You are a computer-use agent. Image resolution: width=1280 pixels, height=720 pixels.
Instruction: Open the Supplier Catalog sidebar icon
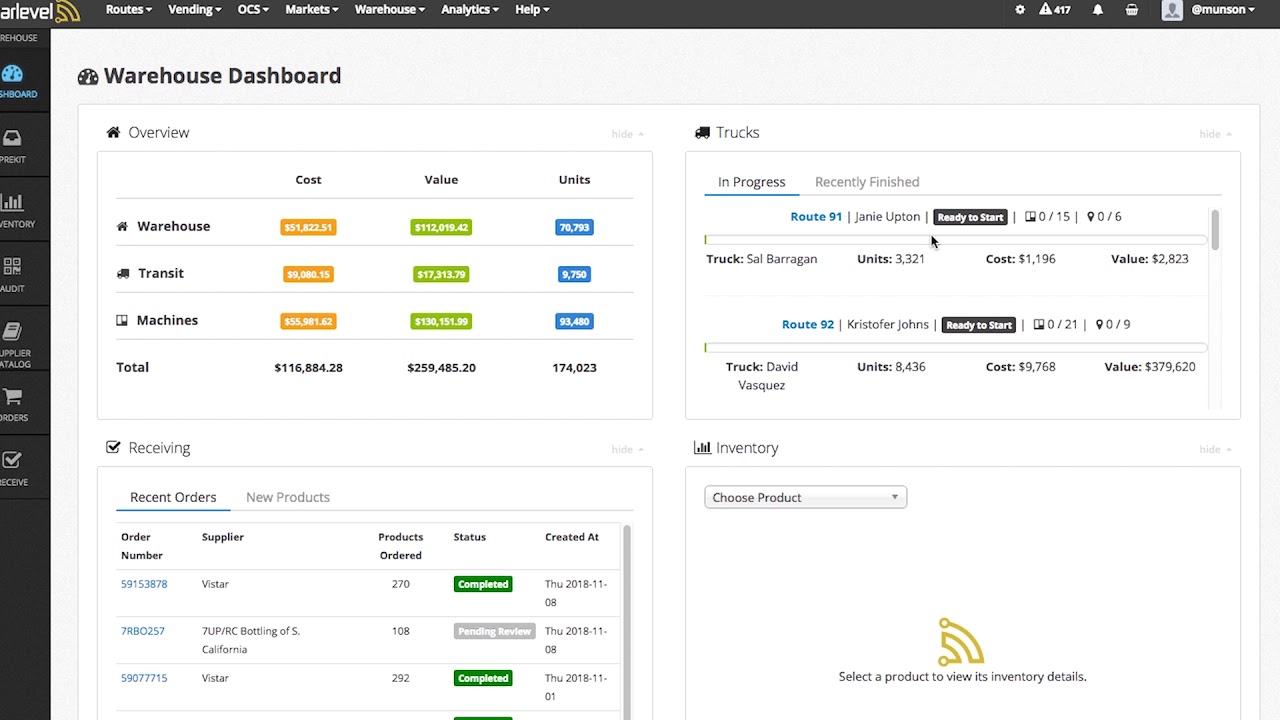pos(12,331)
